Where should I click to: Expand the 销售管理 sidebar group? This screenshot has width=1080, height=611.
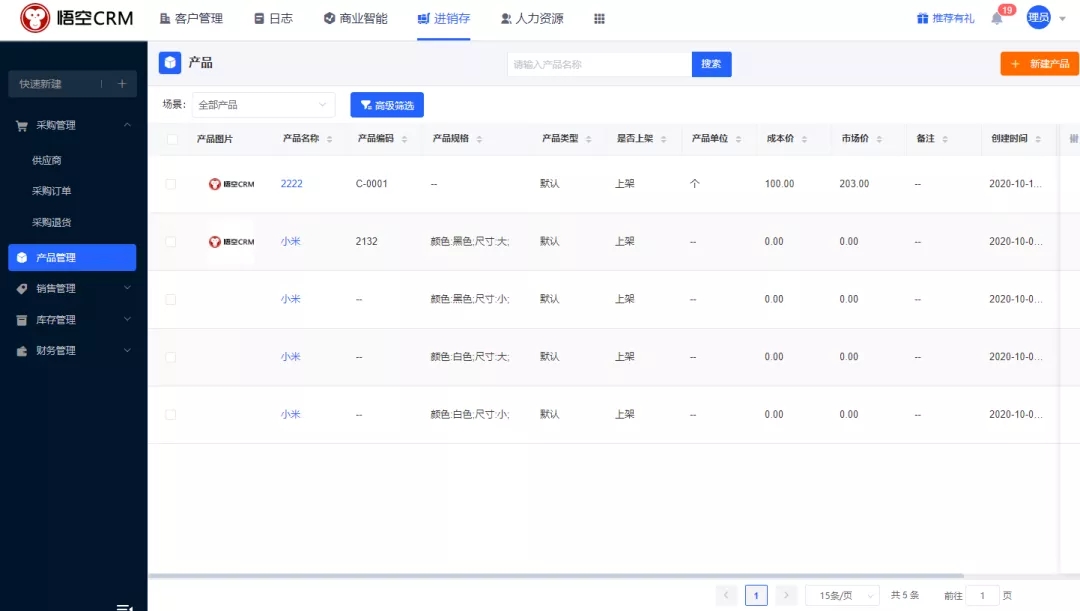[127, 288]
